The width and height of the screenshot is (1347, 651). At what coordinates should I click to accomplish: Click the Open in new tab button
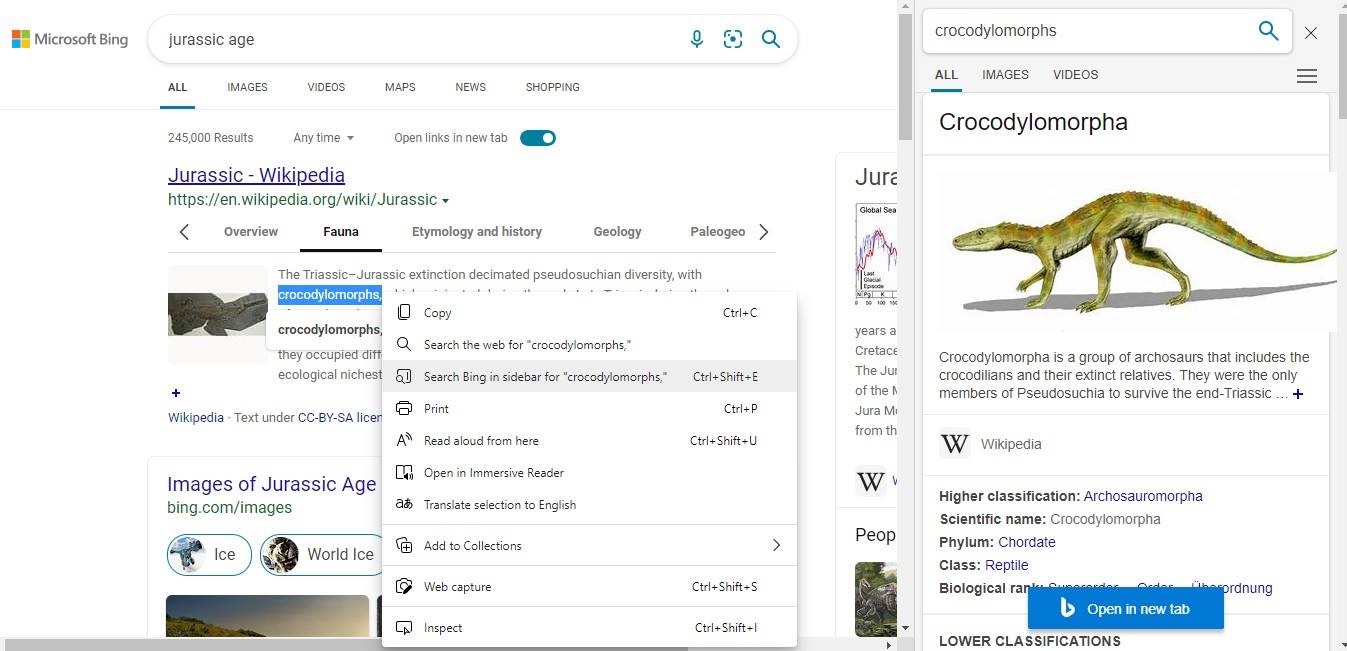[x=1125, y=608]
